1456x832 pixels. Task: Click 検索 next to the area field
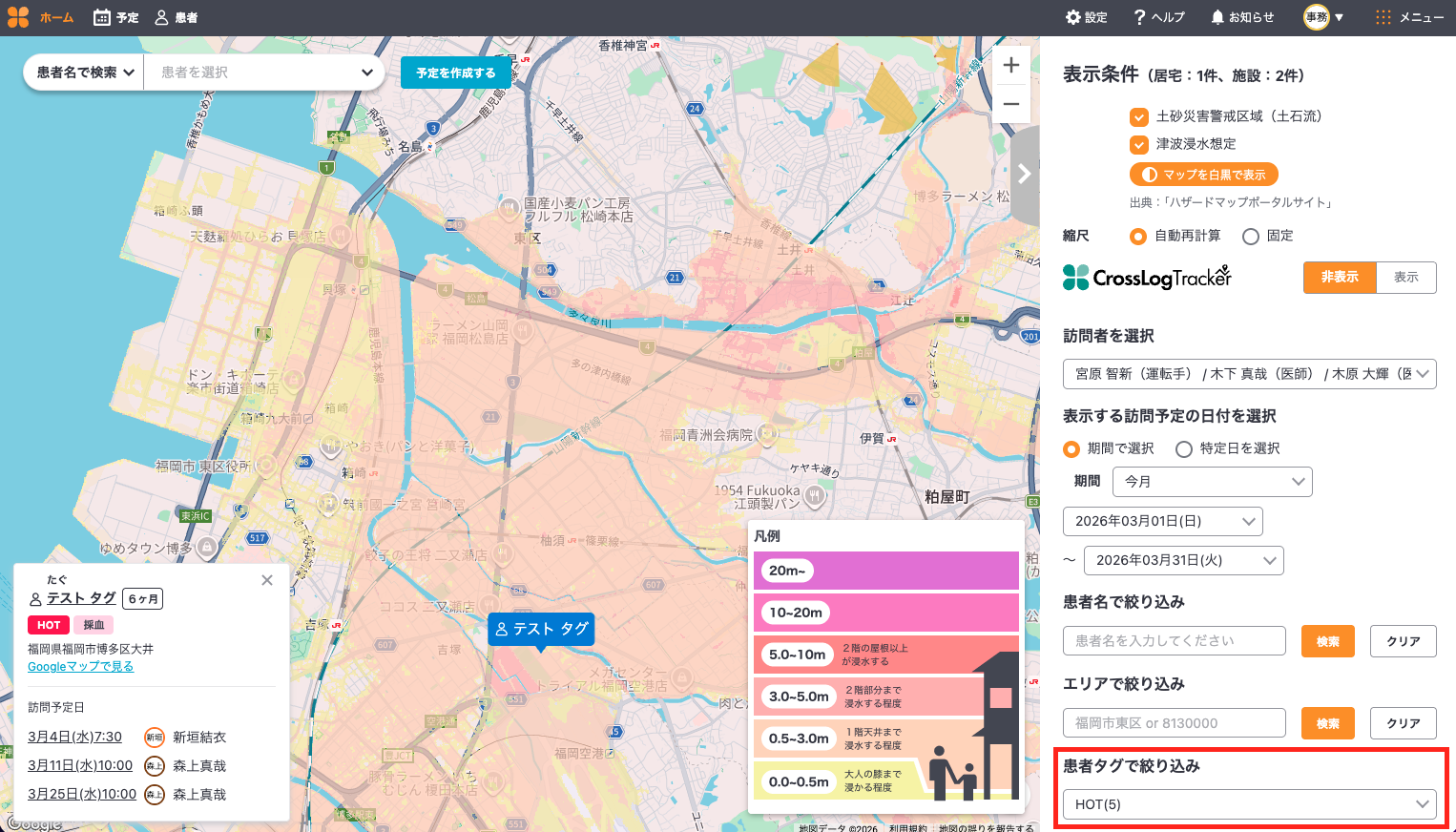tap(1328, 723)
